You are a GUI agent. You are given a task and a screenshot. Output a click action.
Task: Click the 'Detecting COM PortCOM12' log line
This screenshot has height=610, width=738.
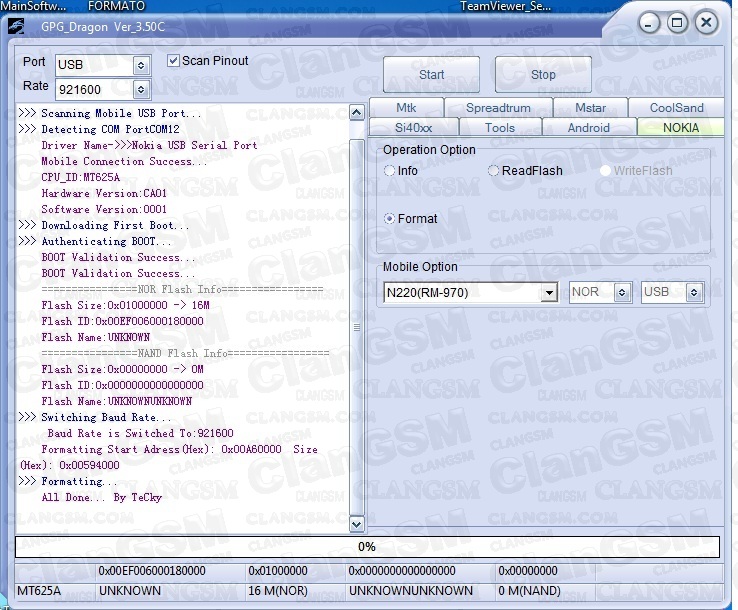(x=99, y=129)
